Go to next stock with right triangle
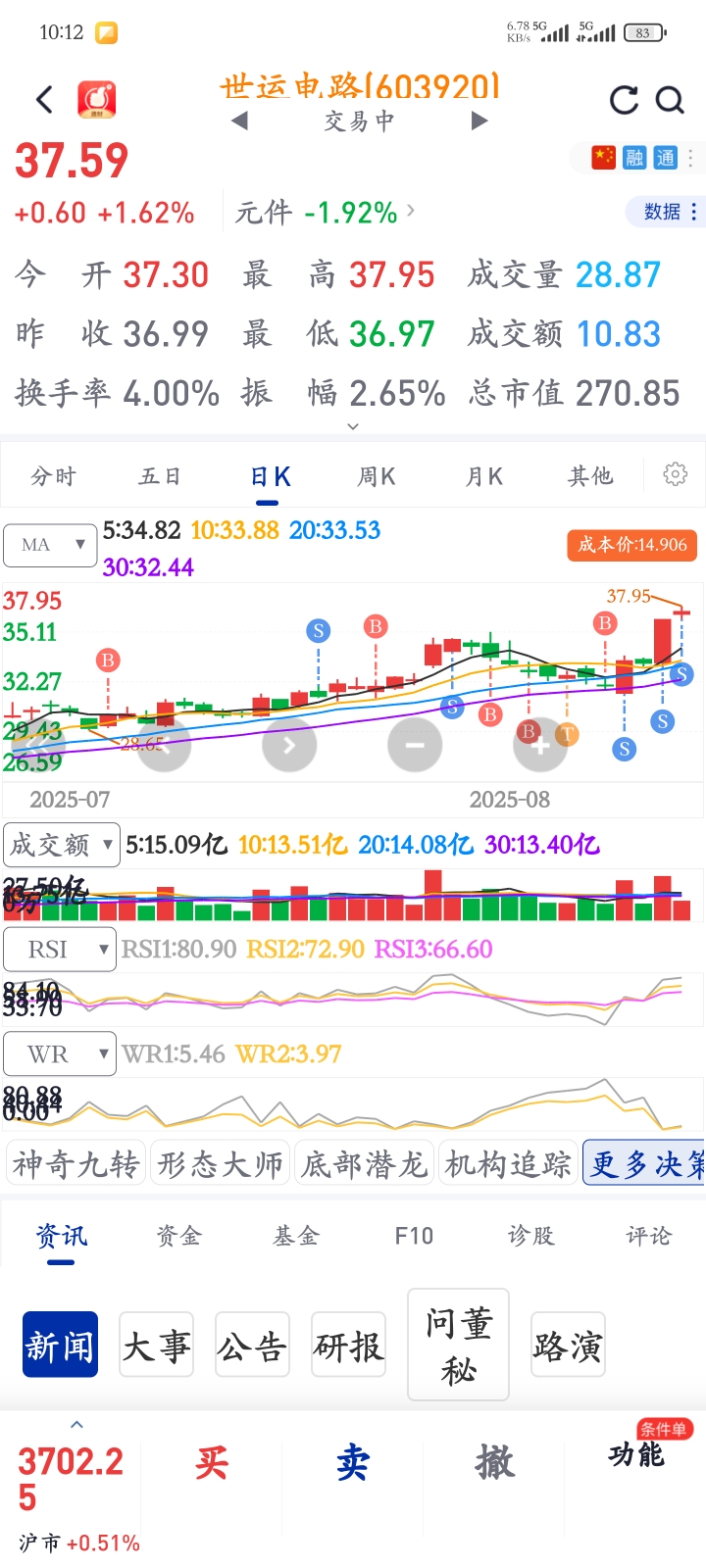The height and width of the screenshot is (1568, 706). pos(479,122)
